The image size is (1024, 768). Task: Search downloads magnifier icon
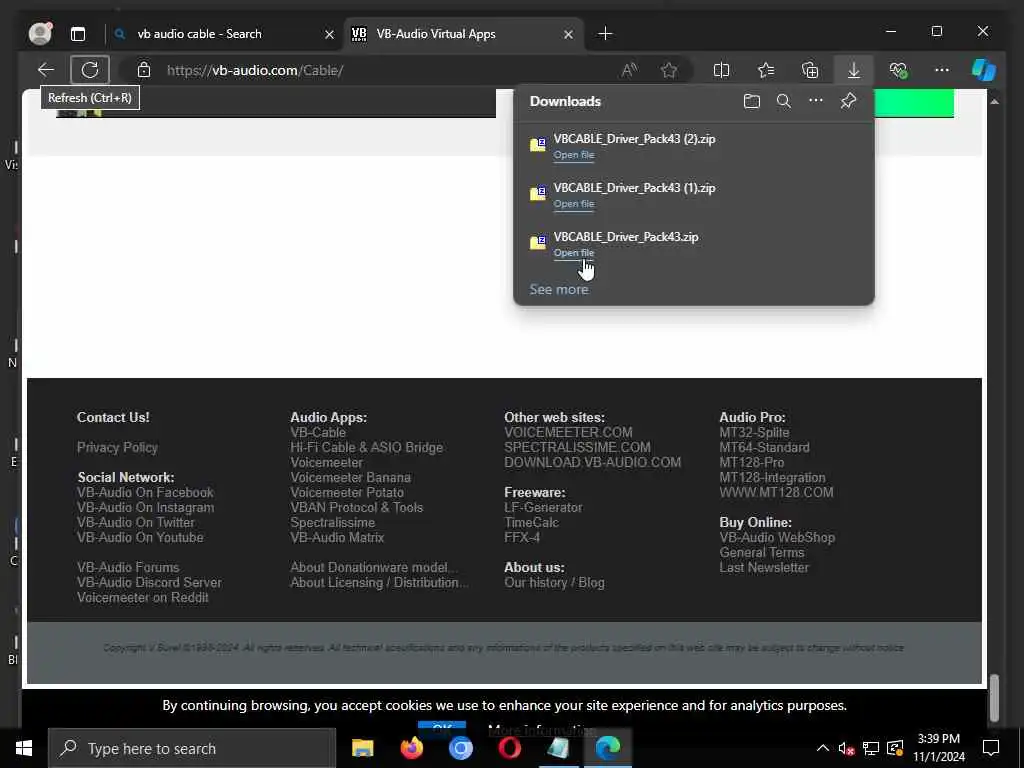click(x=784, y=101)
